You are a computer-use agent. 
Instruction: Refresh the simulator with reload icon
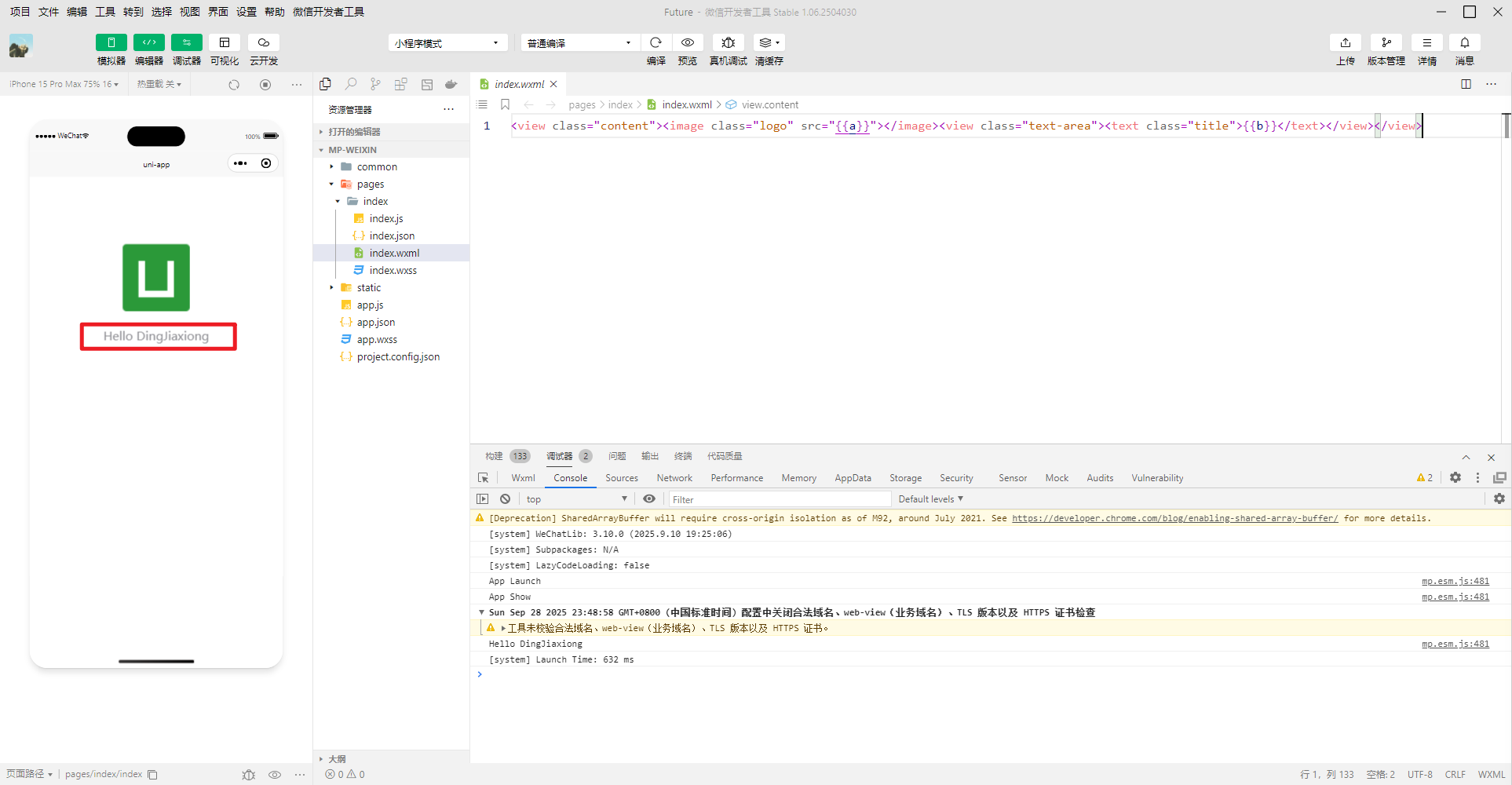click(234, 85)
